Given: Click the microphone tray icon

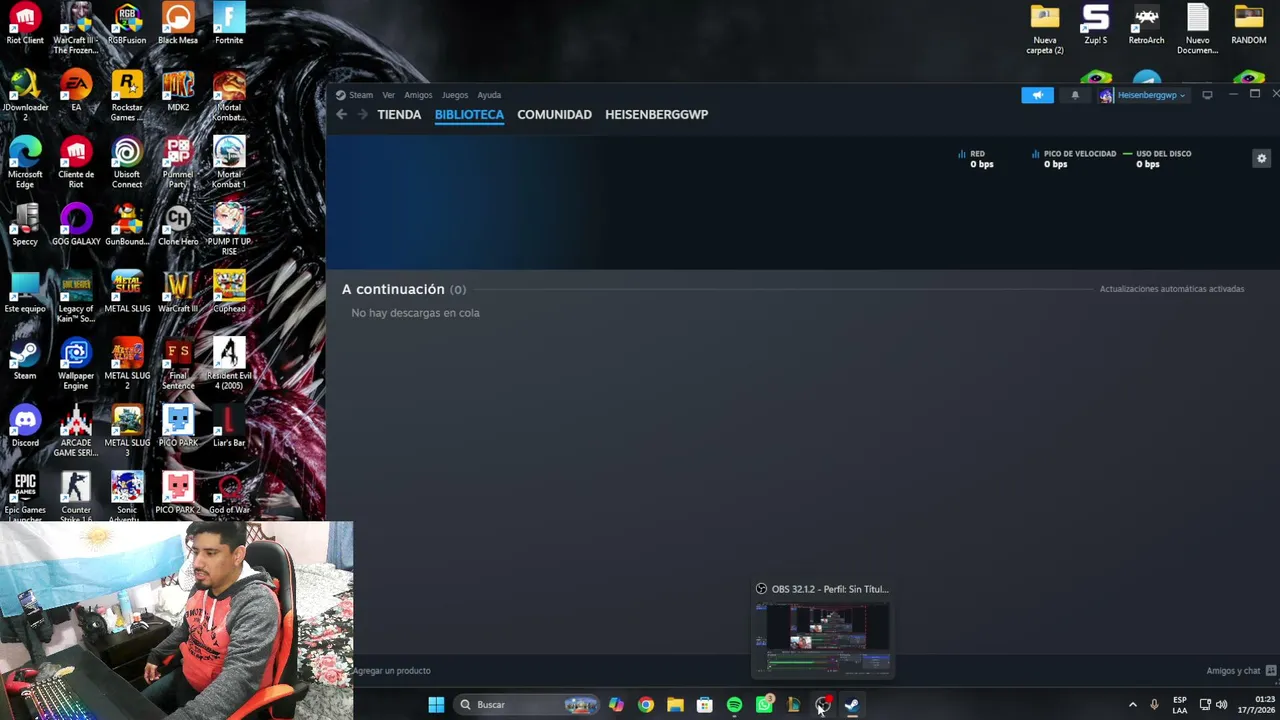Looking at the screenshot, I should click(x=1154, y=705).
